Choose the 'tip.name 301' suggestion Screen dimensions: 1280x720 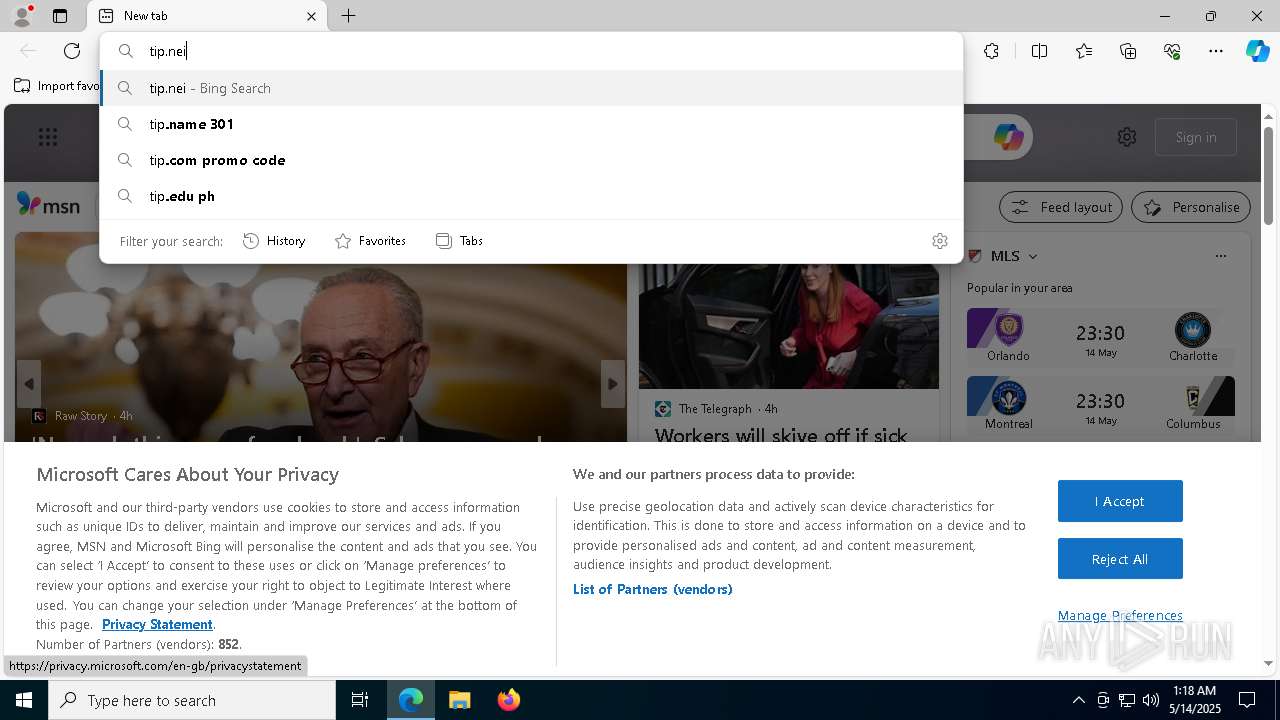(531, 124)
